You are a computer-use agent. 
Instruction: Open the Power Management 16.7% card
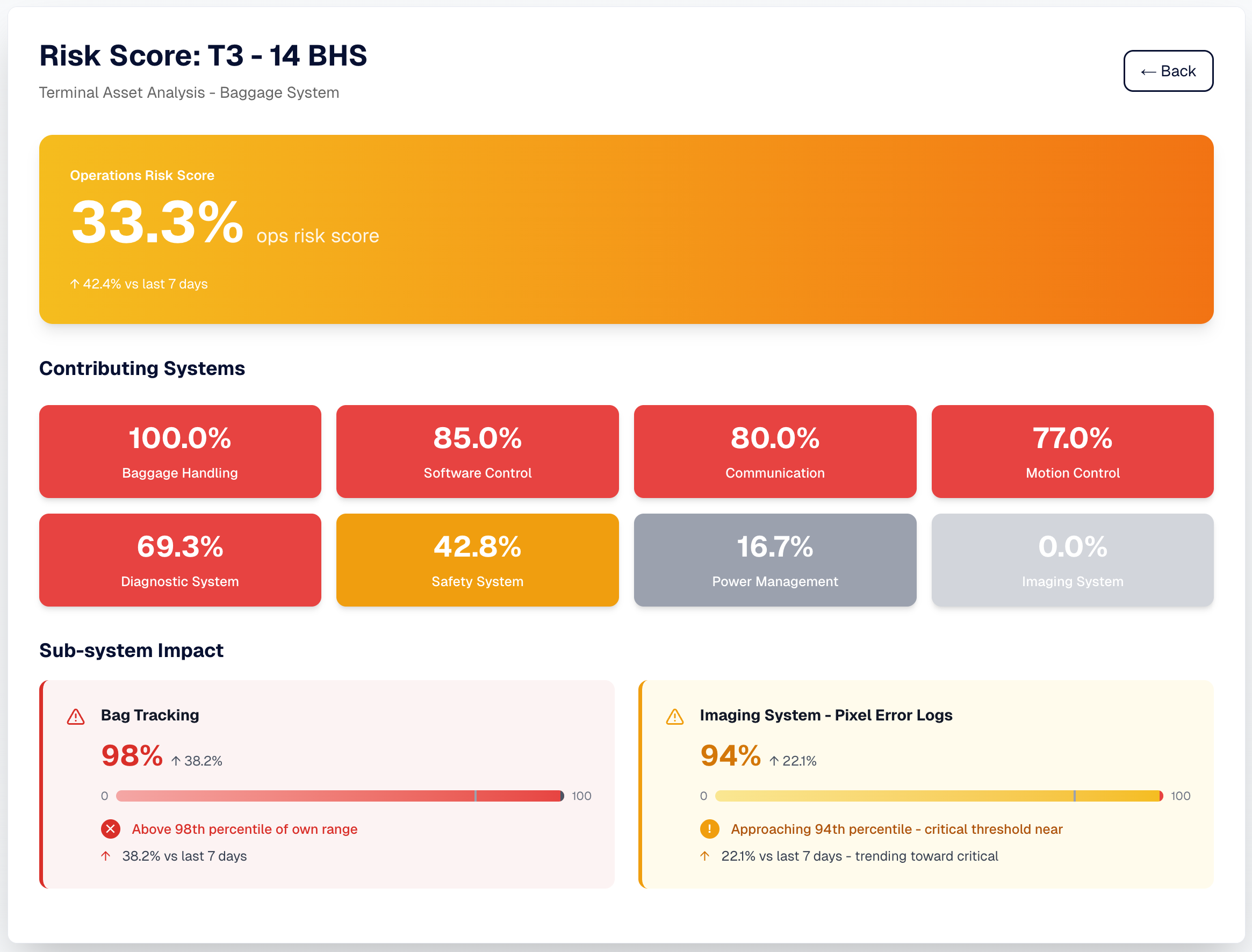click(x=775, y=560)
